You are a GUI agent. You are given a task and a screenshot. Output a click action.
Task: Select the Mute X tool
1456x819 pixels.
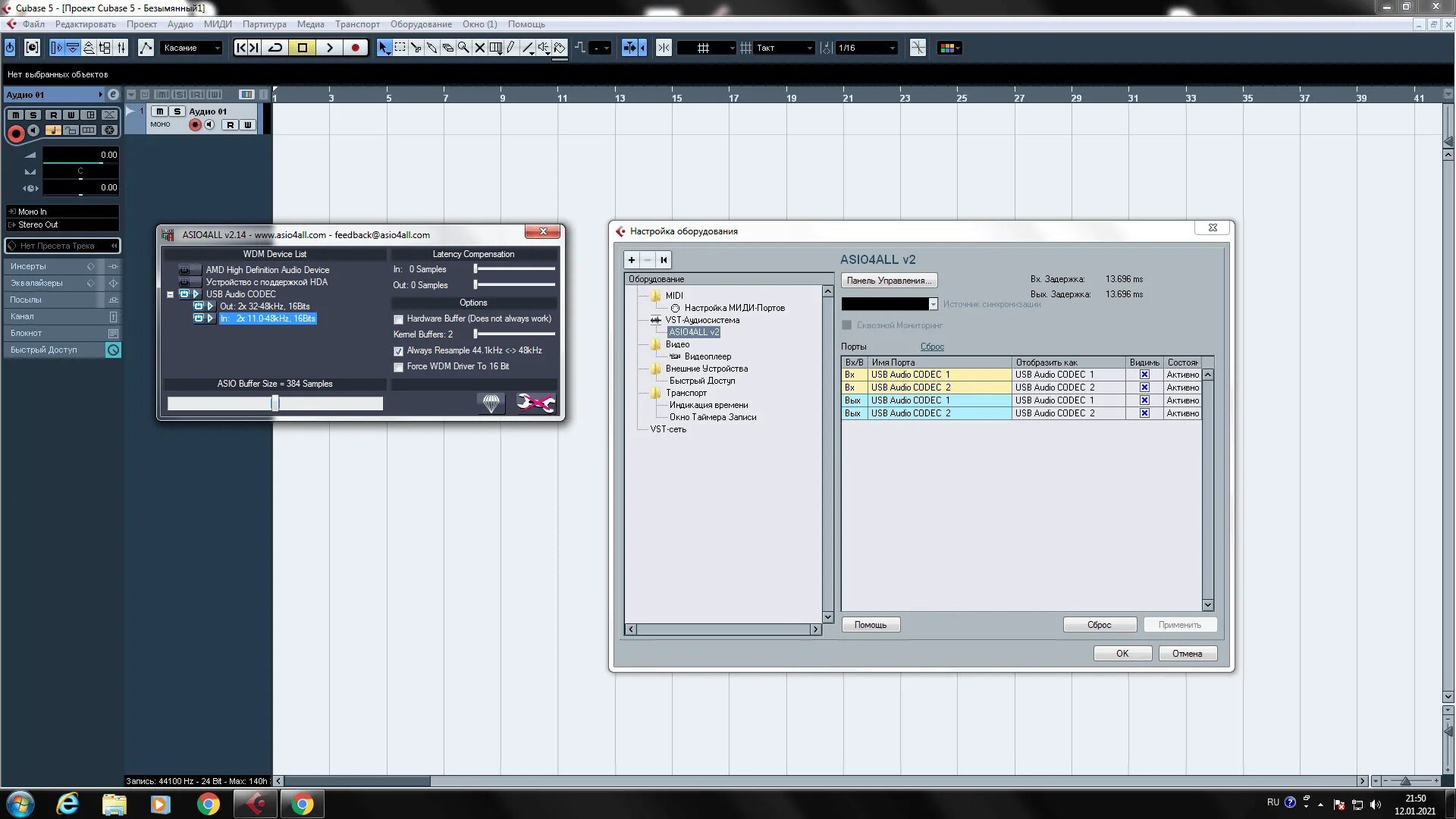click(479, 48)
